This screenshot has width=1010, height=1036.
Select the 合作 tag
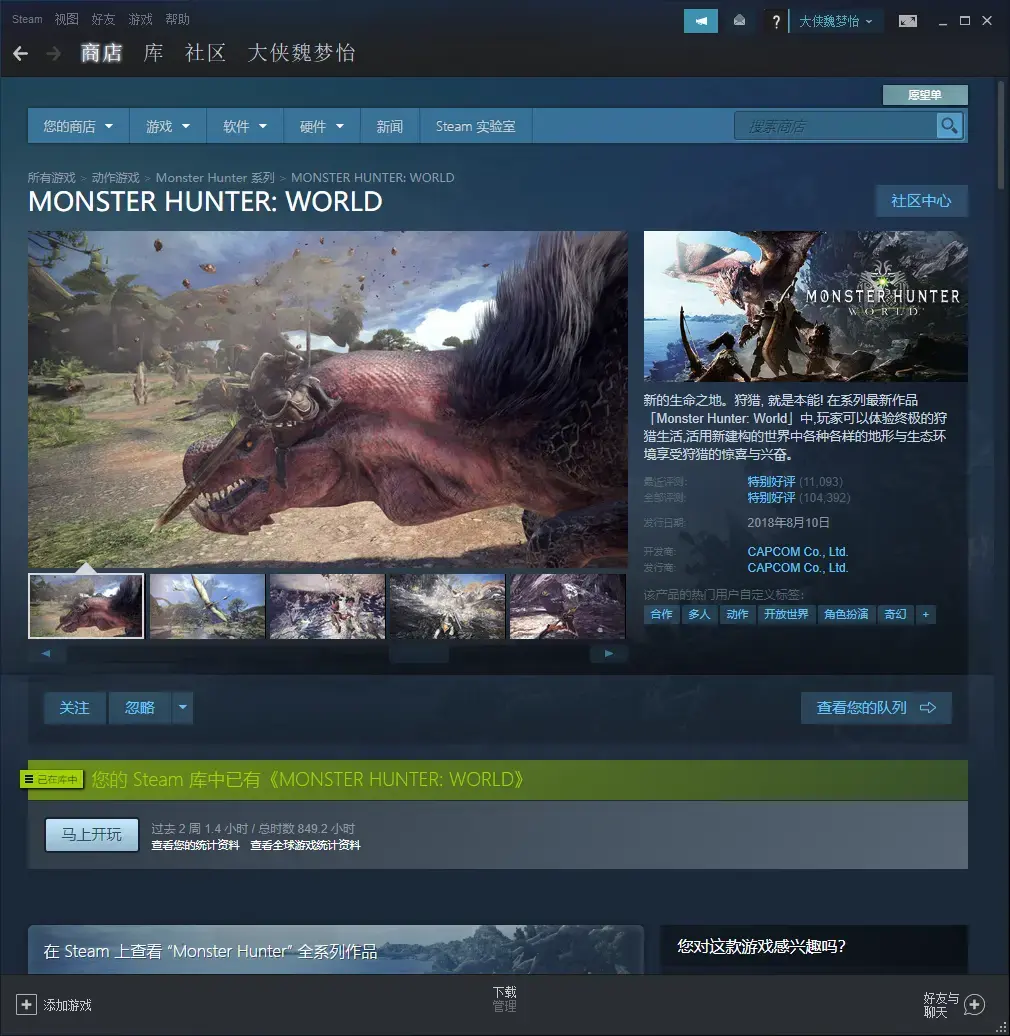[661, 614]
